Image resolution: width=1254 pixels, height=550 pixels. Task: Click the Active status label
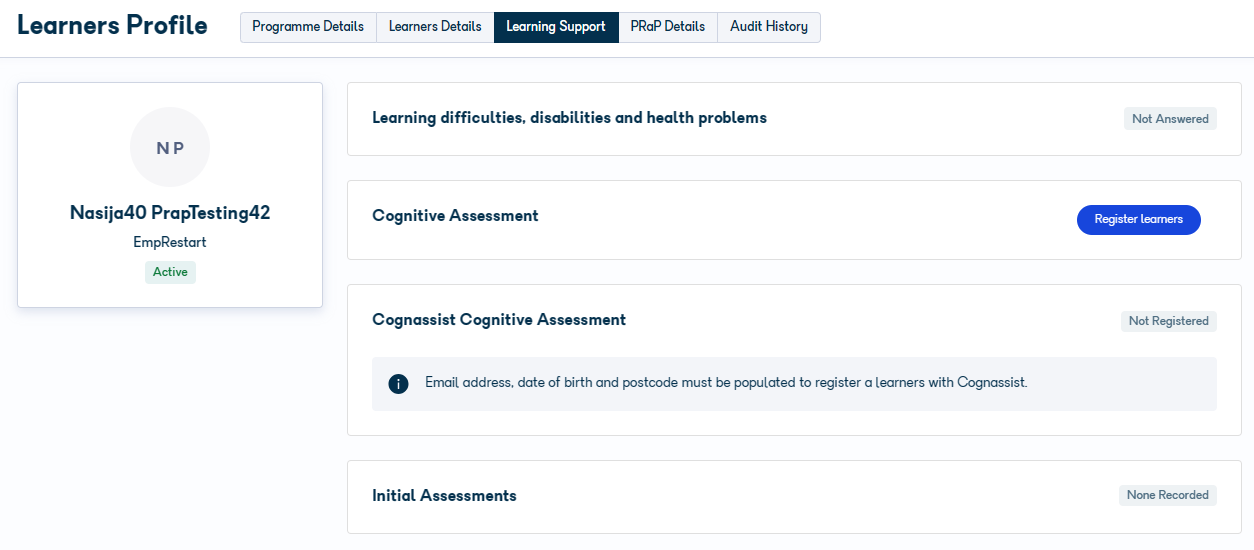click(170, 272)
